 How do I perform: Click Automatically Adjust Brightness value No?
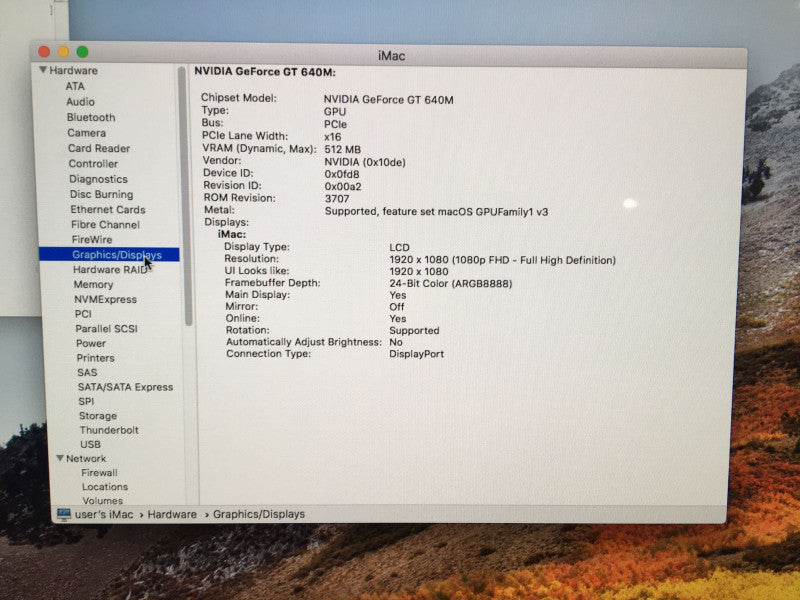[395, 342]
